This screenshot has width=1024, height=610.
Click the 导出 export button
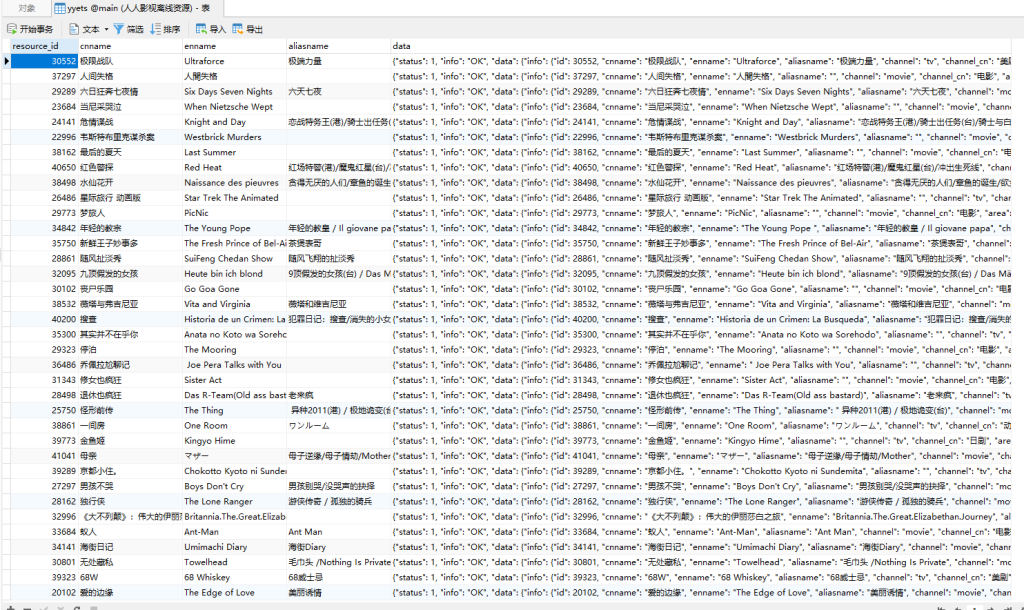point(248,29)
